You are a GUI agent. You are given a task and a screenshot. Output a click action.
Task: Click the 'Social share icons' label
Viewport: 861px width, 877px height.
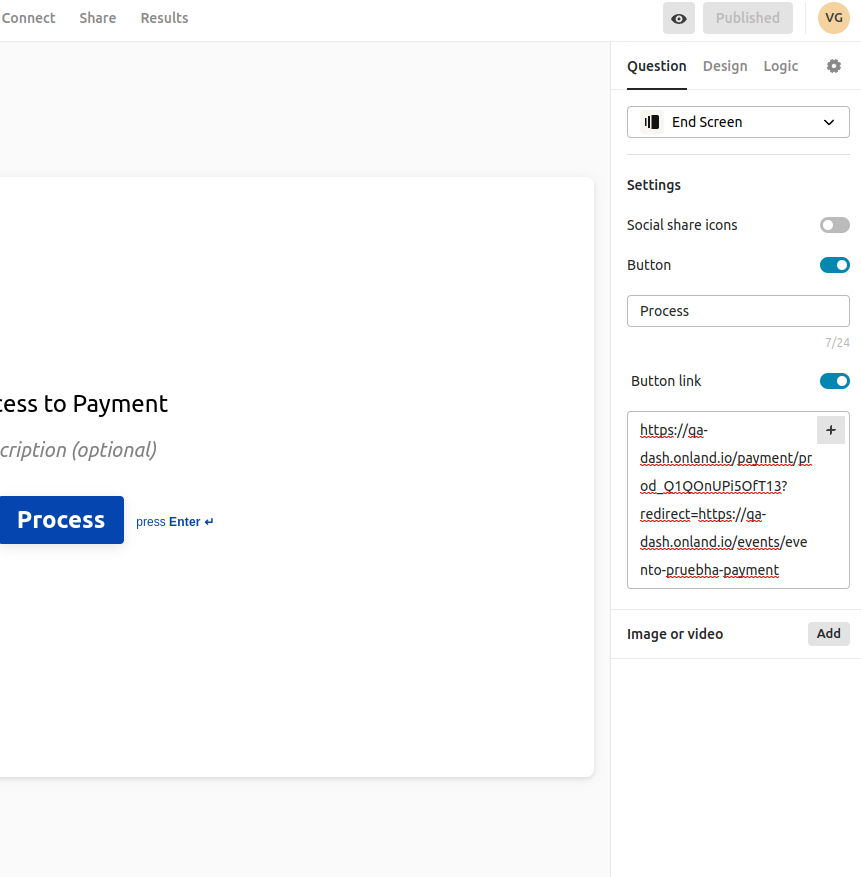pos(682,225)
